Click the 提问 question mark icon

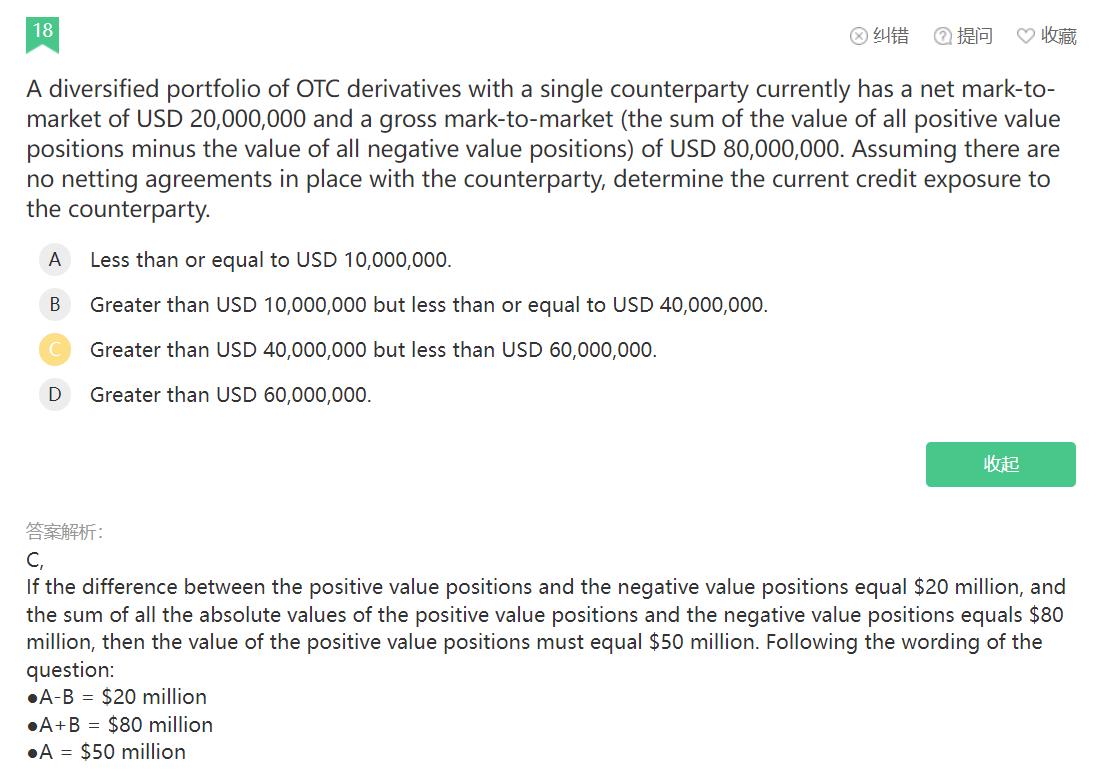[942, 36]
